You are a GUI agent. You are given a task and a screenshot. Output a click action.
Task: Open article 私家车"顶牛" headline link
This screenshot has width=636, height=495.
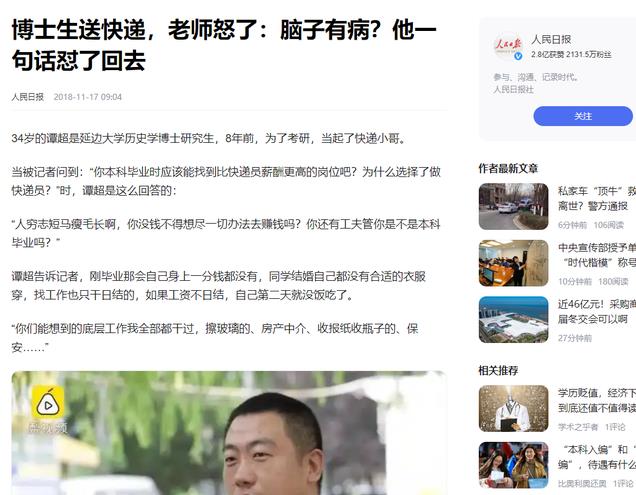(x=597, y=198)
